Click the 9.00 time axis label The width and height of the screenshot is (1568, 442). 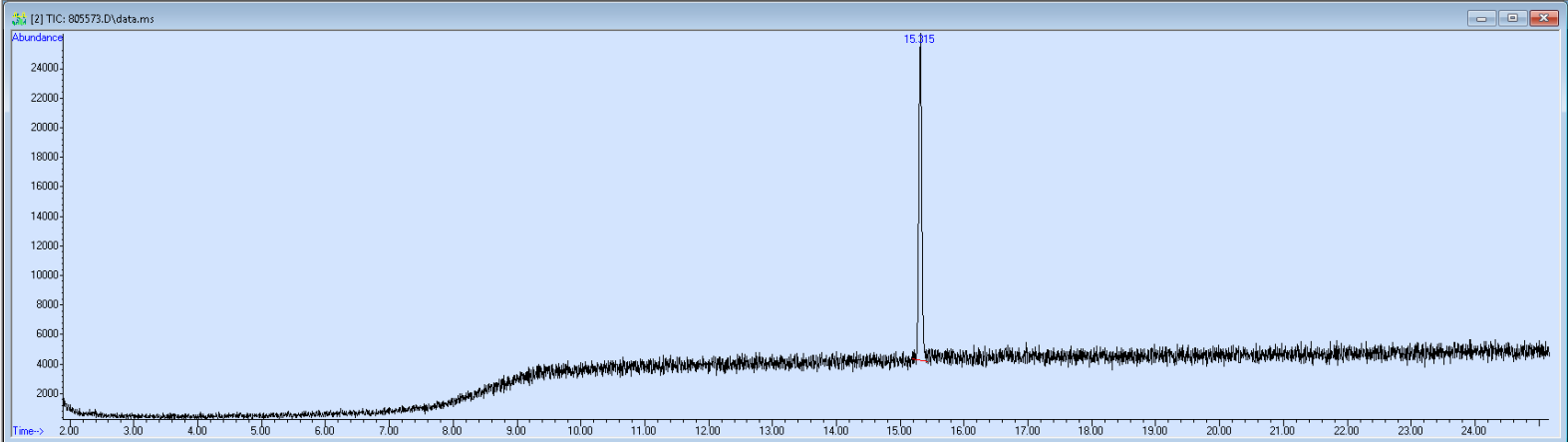click(x=515, y=431)
